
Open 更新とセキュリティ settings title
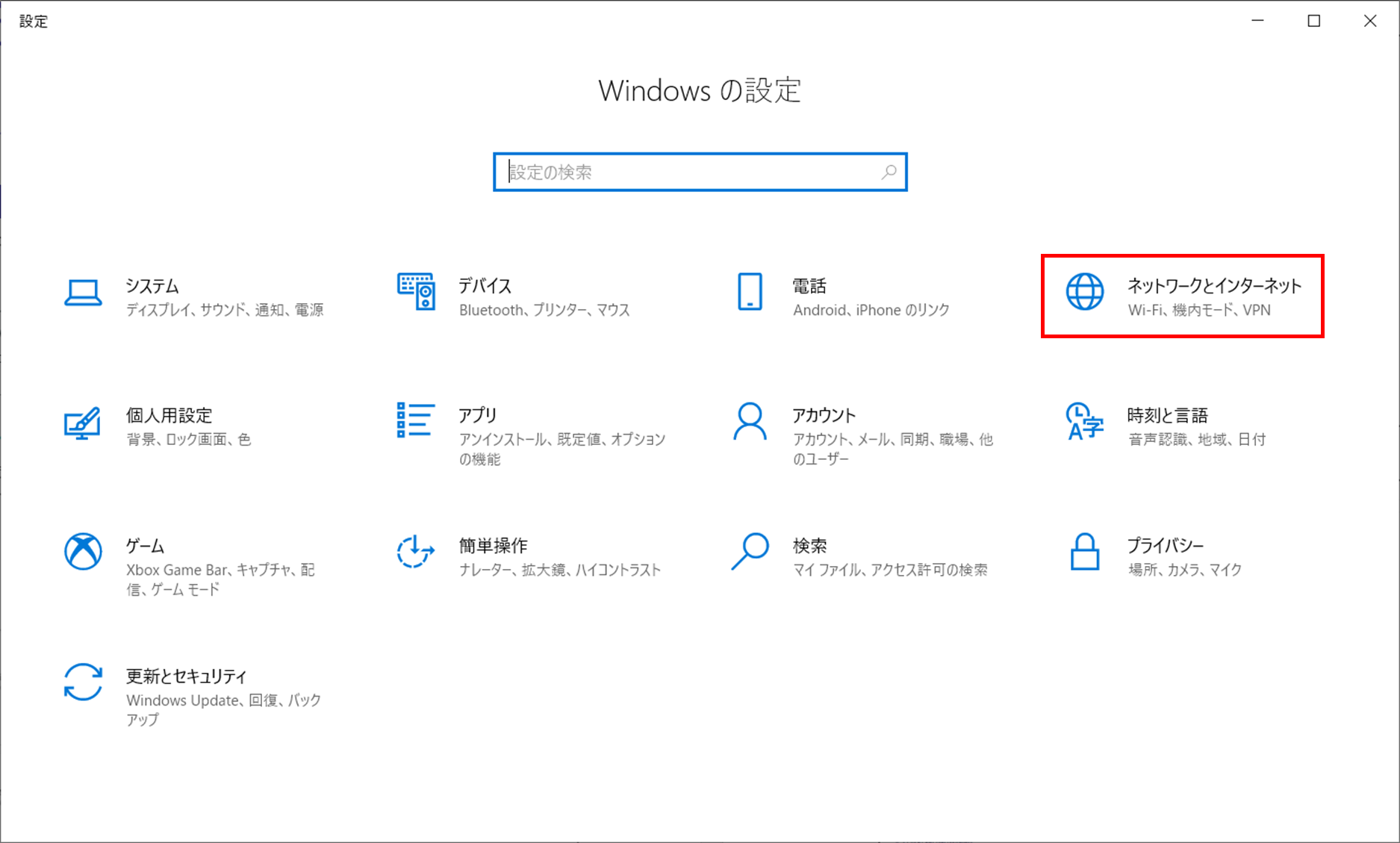tap(186, 676)
